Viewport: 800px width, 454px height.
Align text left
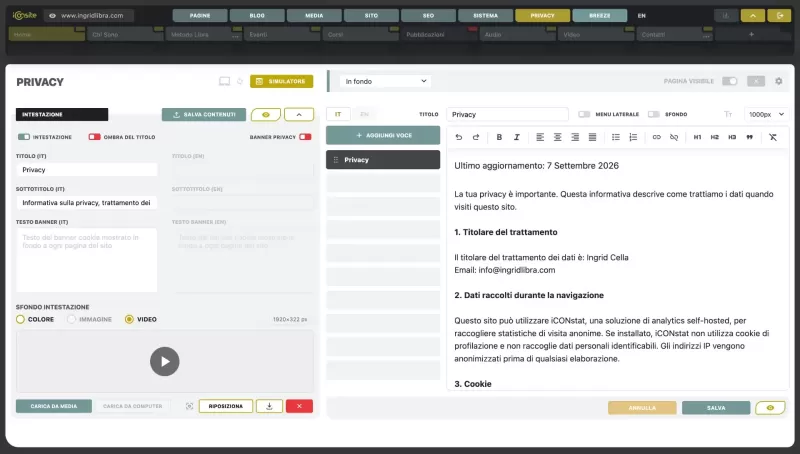tap(540, 137)
